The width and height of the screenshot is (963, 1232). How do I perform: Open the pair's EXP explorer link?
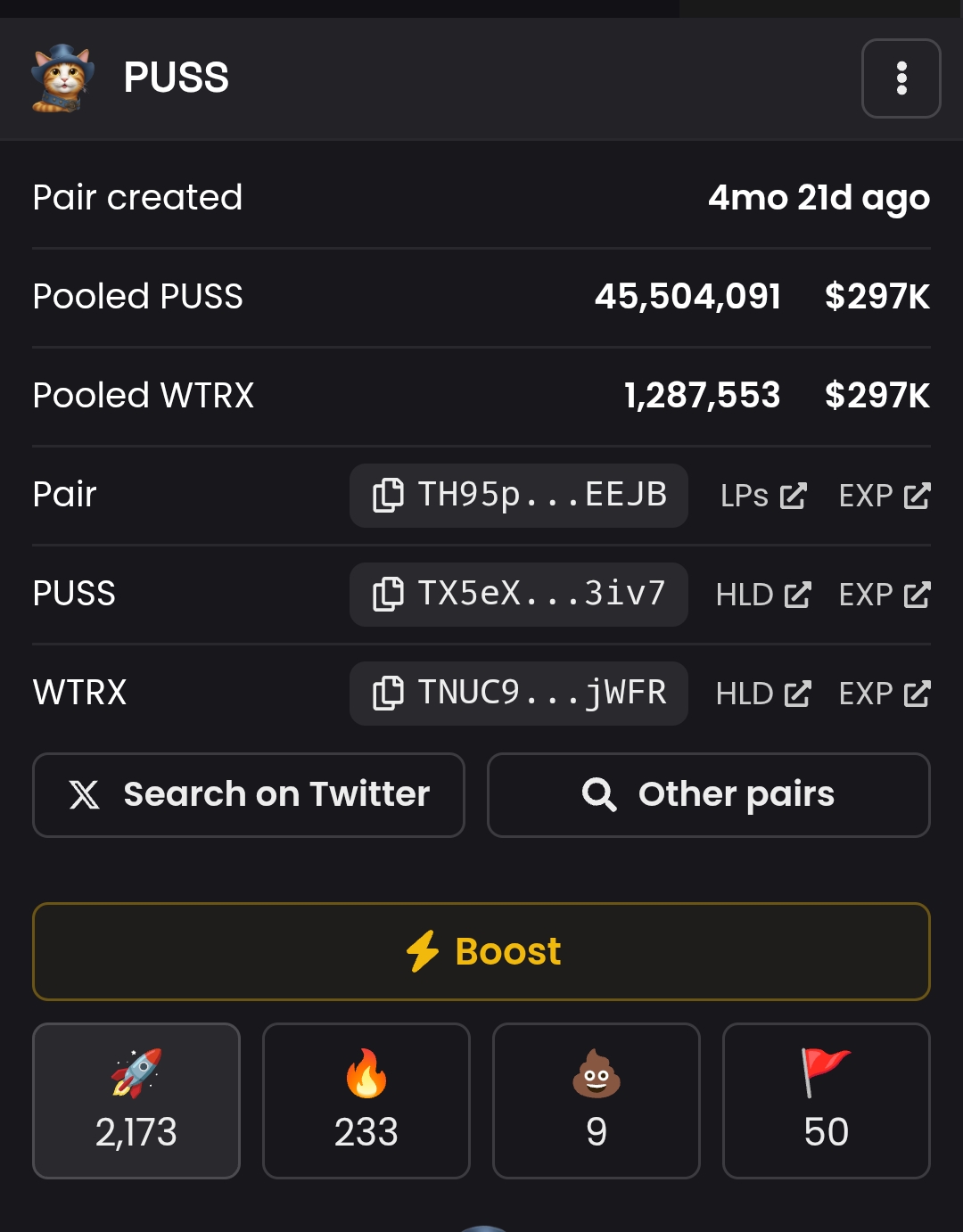[x=884, y=496]
